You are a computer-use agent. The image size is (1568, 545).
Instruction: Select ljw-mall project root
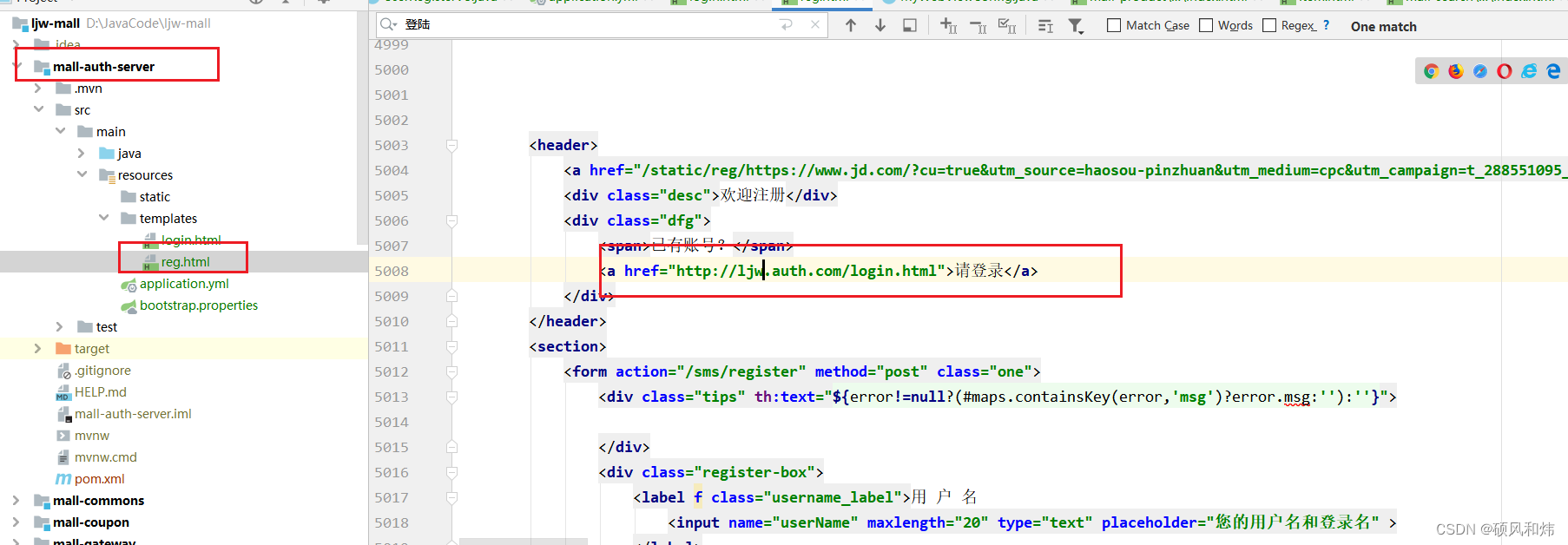[56, 23]
